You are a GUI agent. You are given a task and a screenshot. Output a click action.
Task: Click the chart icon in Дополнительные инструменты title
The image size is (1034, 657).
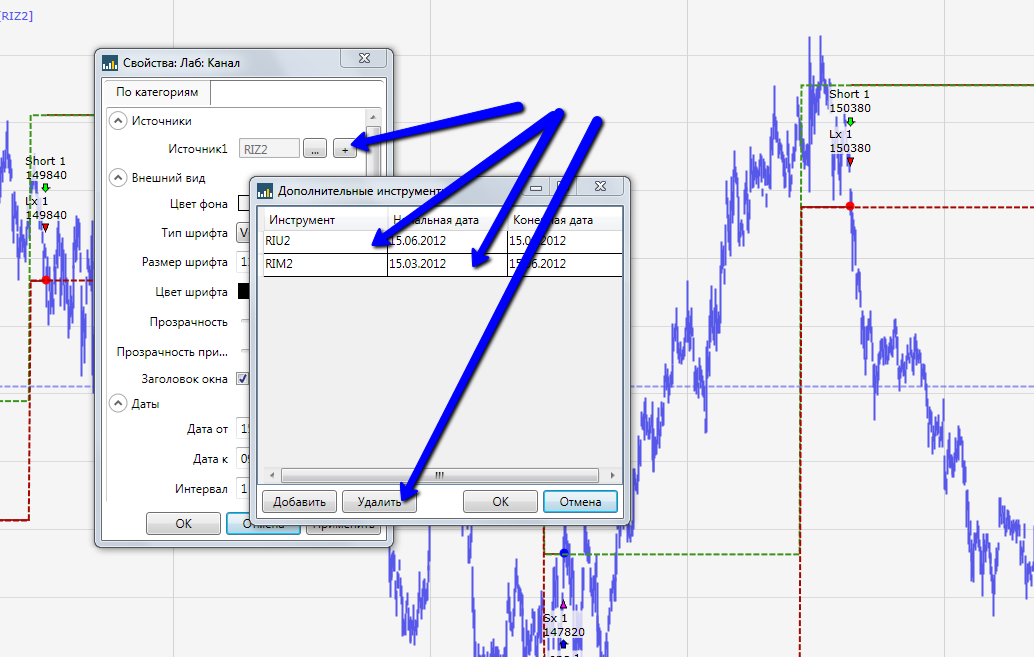click(x=265, y=191)
